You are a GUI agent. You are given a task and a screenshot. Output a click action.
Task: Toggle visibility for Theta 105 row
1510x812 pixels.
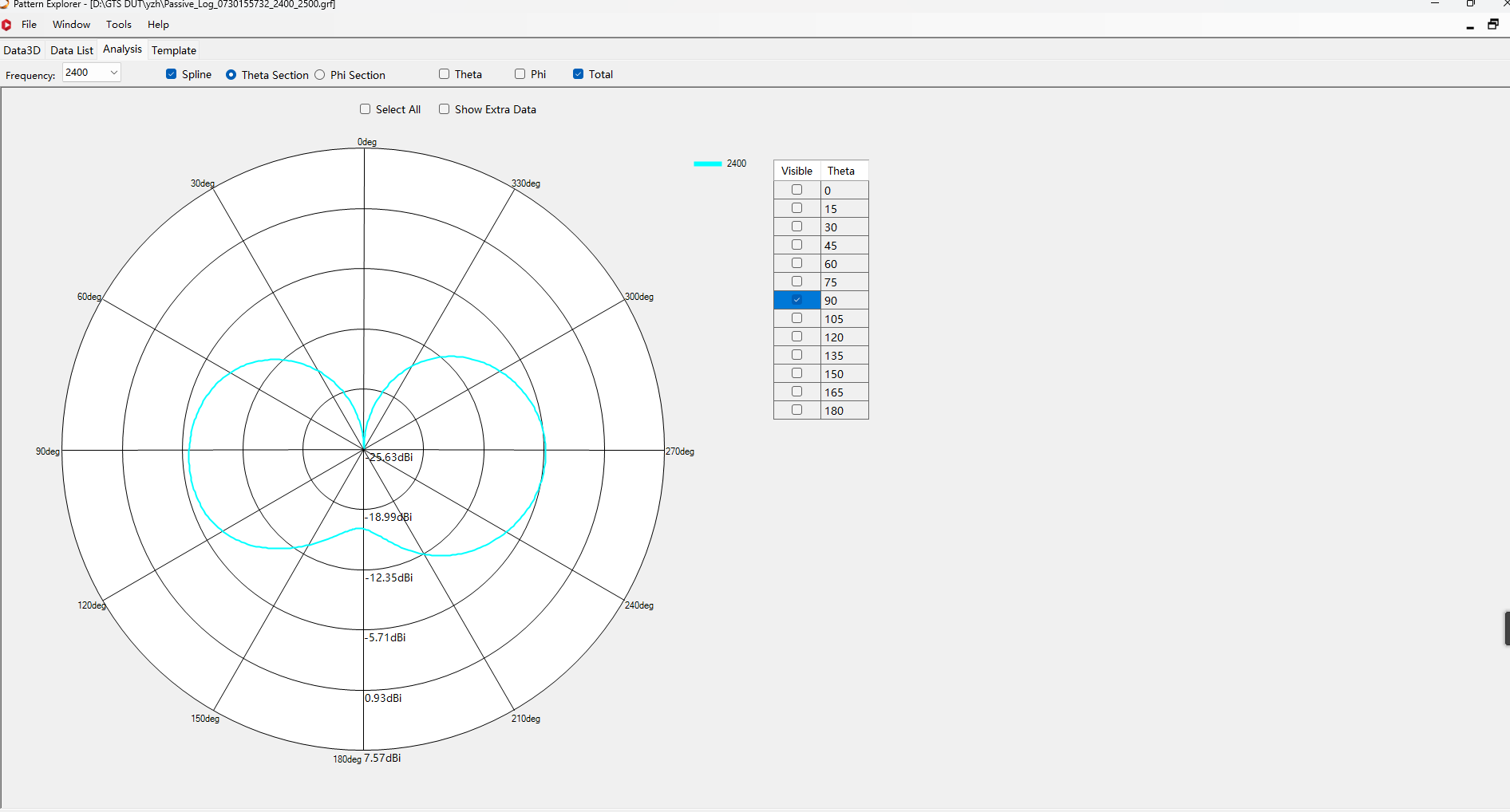tap(797, 318)
